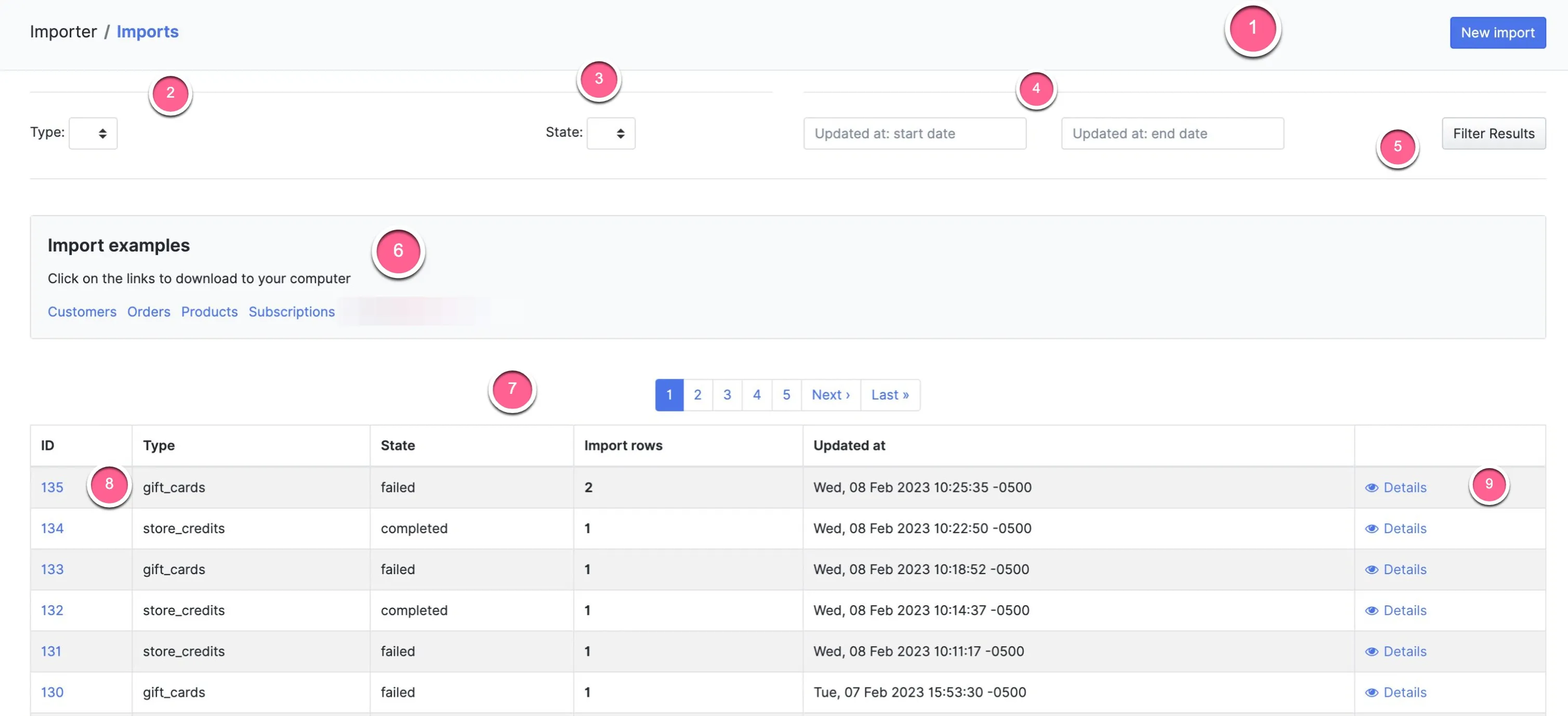Screen dimensions: 1568x716
Task: Click the New import button
Action: pyautogui.click(x=1497, y=33)
